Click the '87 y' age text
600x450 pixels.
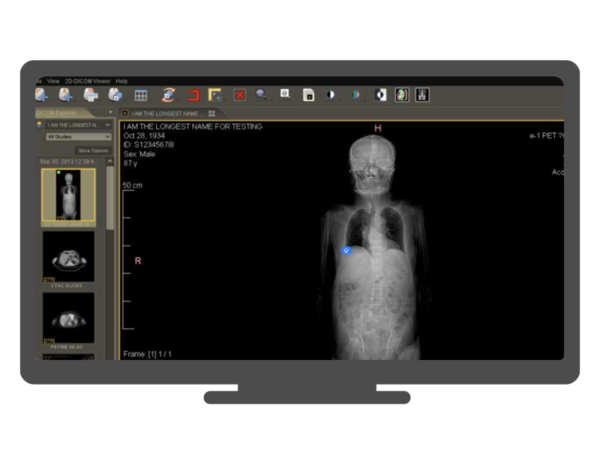pyautogui.click(x=130, y=163)
